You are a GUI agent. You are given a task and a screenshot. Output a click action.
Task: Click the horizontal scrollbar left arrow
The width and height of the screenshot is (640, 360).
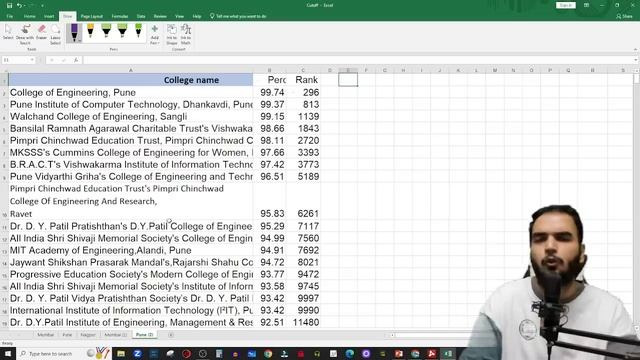point(392,335)
